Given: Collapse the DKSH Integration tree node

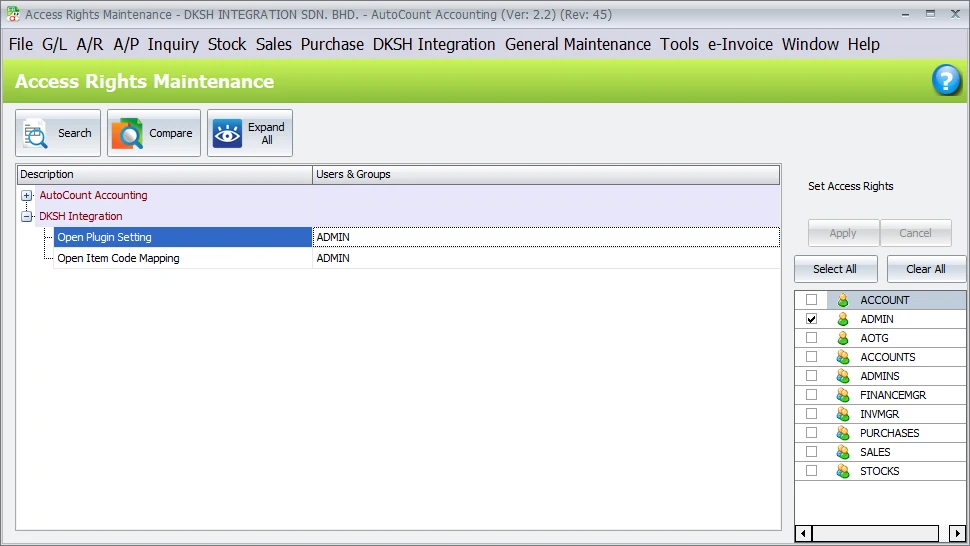Looking at the screenshot, I should pos(27,216).
